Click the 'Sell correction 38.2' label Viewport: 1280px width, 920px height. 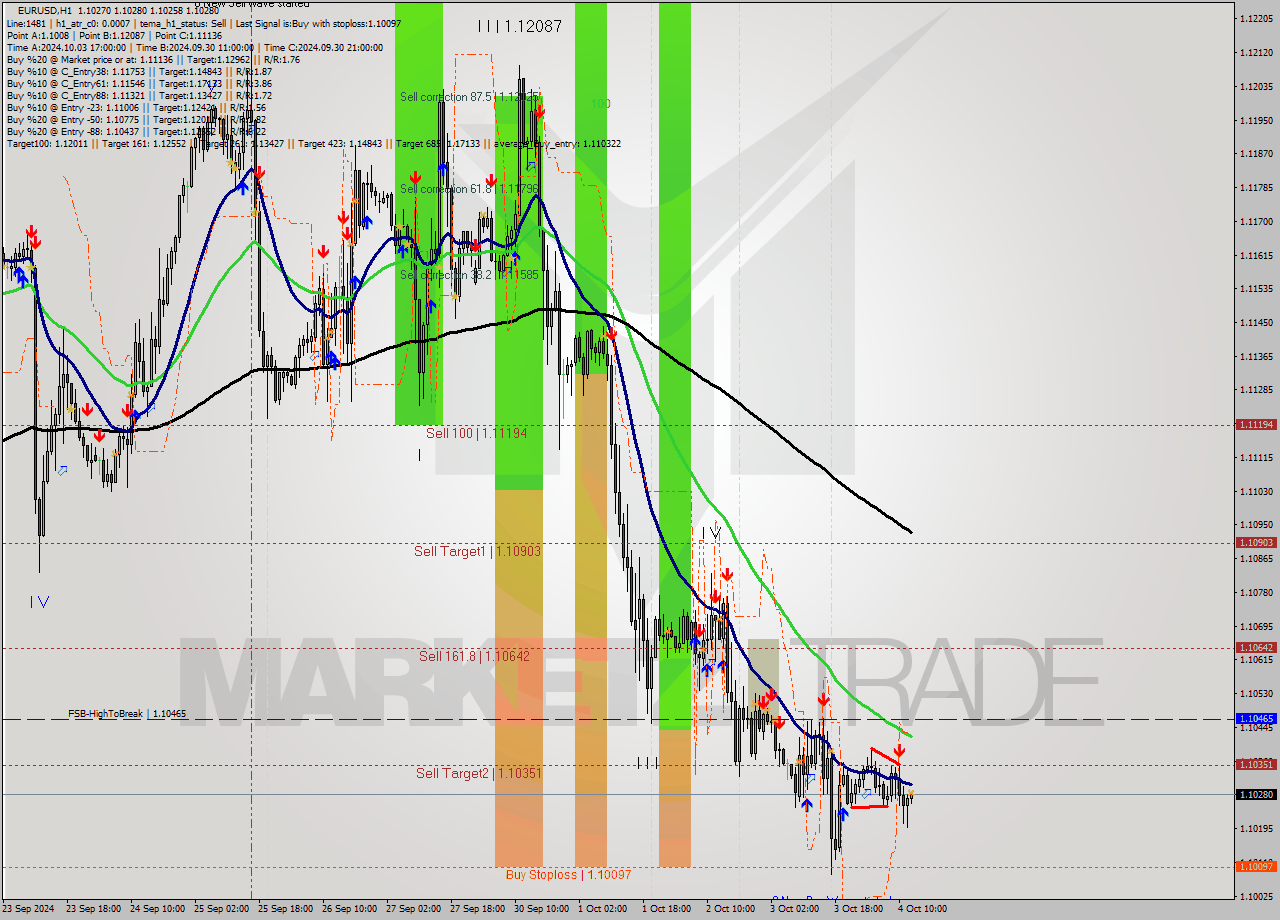coord(470,274)
